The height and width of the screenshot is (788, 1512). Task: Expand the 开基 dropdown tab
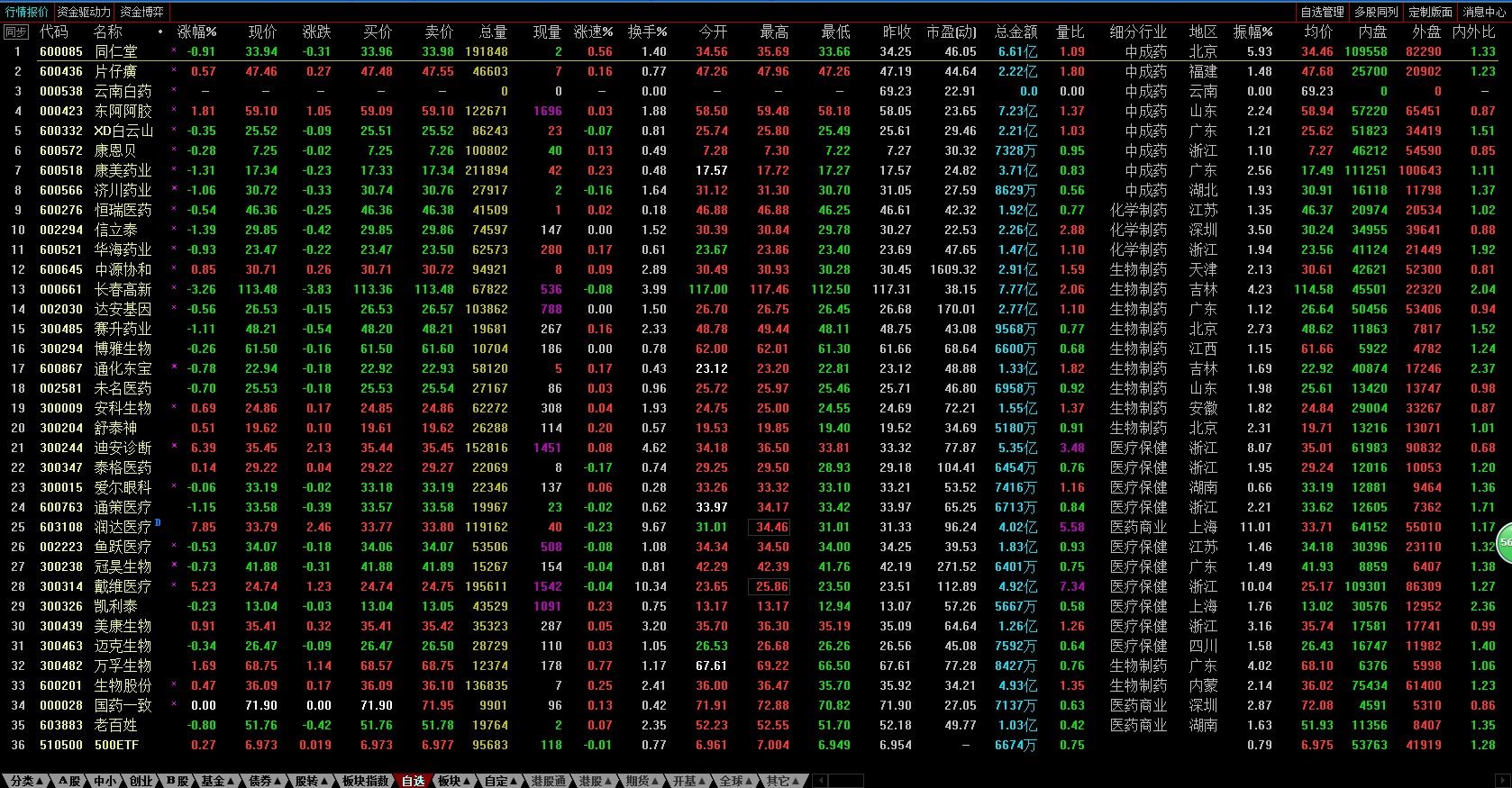[x=688, y=781]
